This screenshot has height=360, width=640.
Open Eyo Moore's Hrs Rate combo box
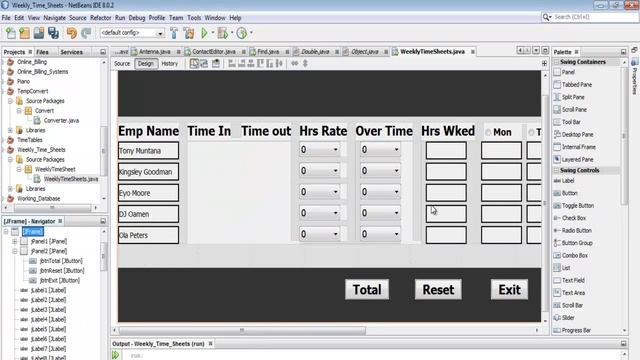pyautogui.click(x=320, y=192)
